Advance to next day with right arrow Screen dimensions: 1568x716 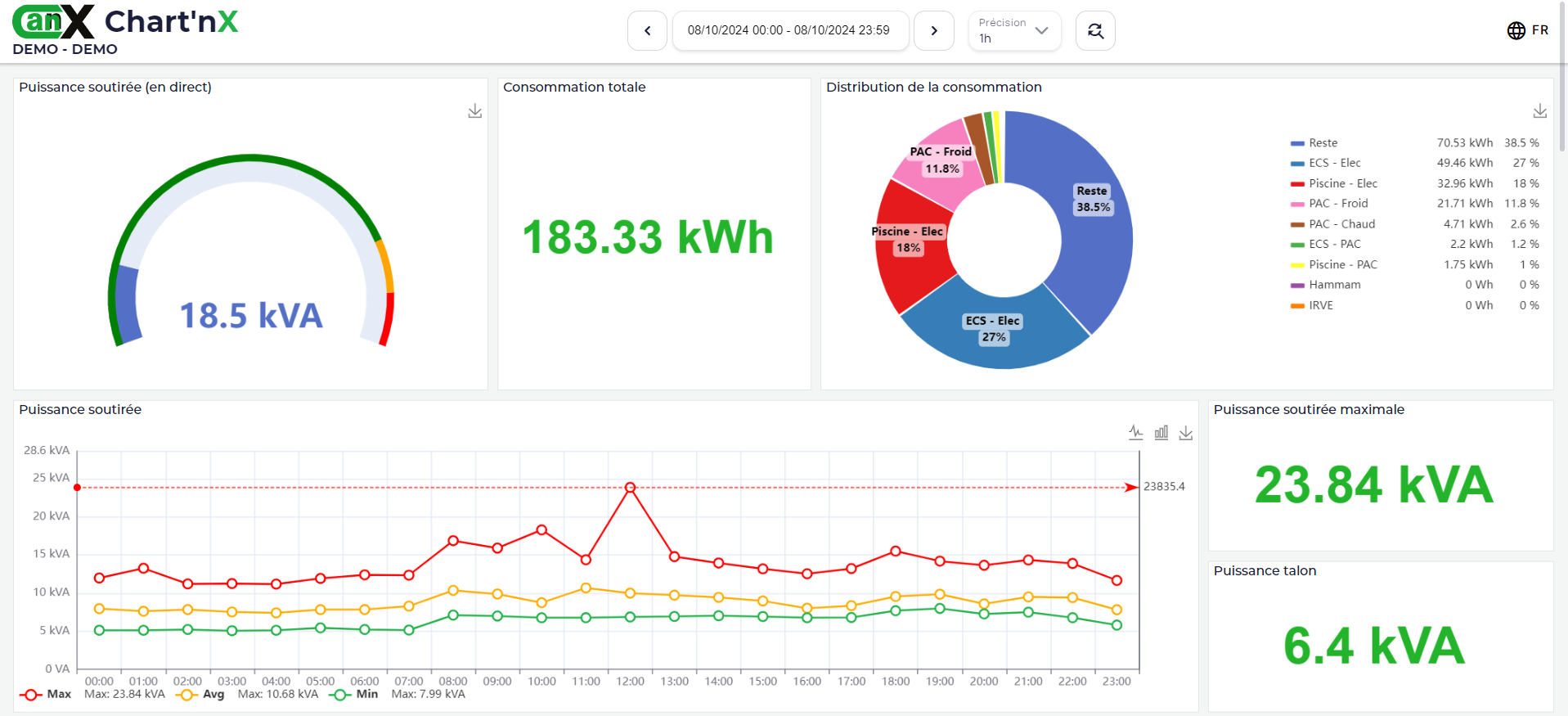pos(933,31)
